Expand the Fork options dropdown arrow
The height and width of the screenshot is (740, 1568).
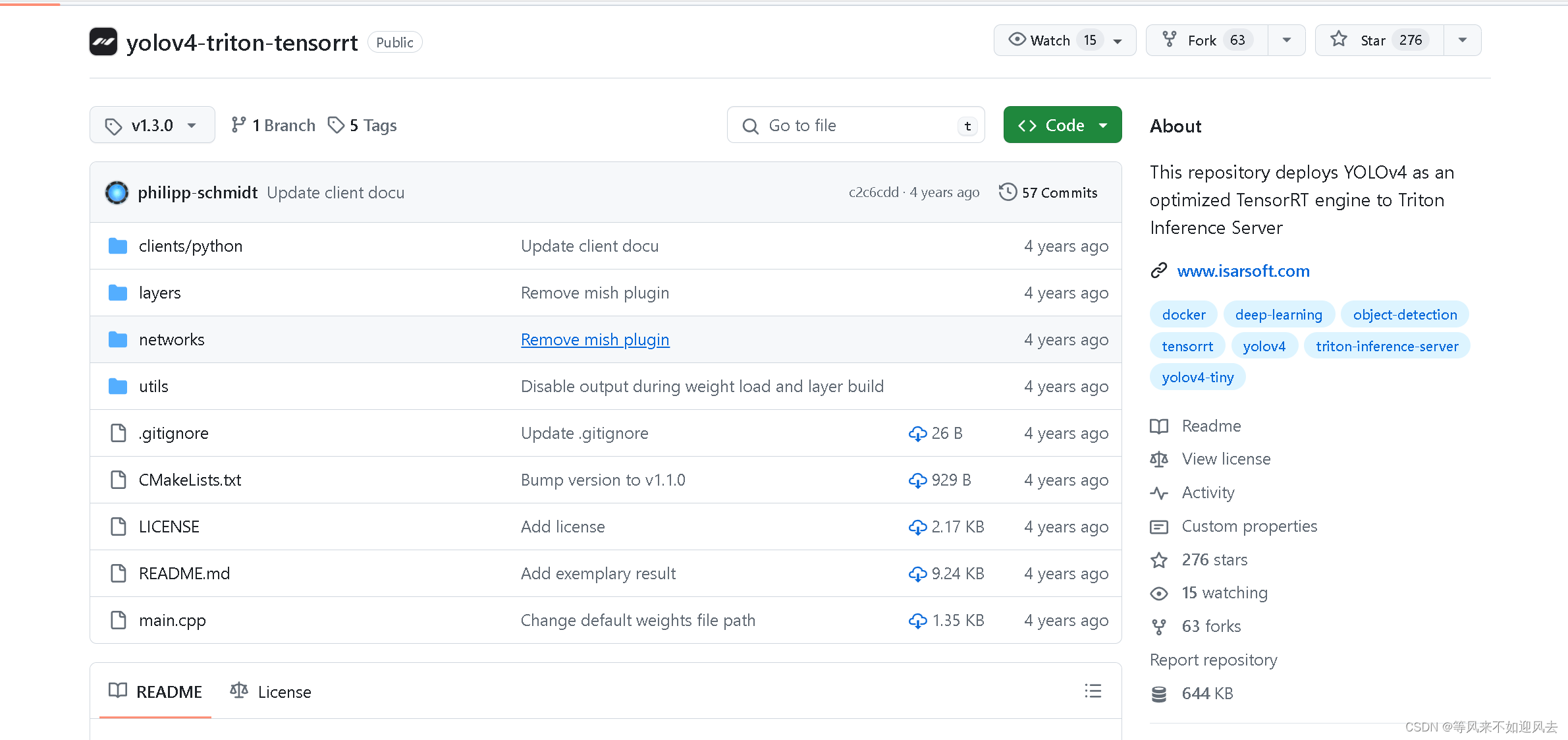point(1286,40)
